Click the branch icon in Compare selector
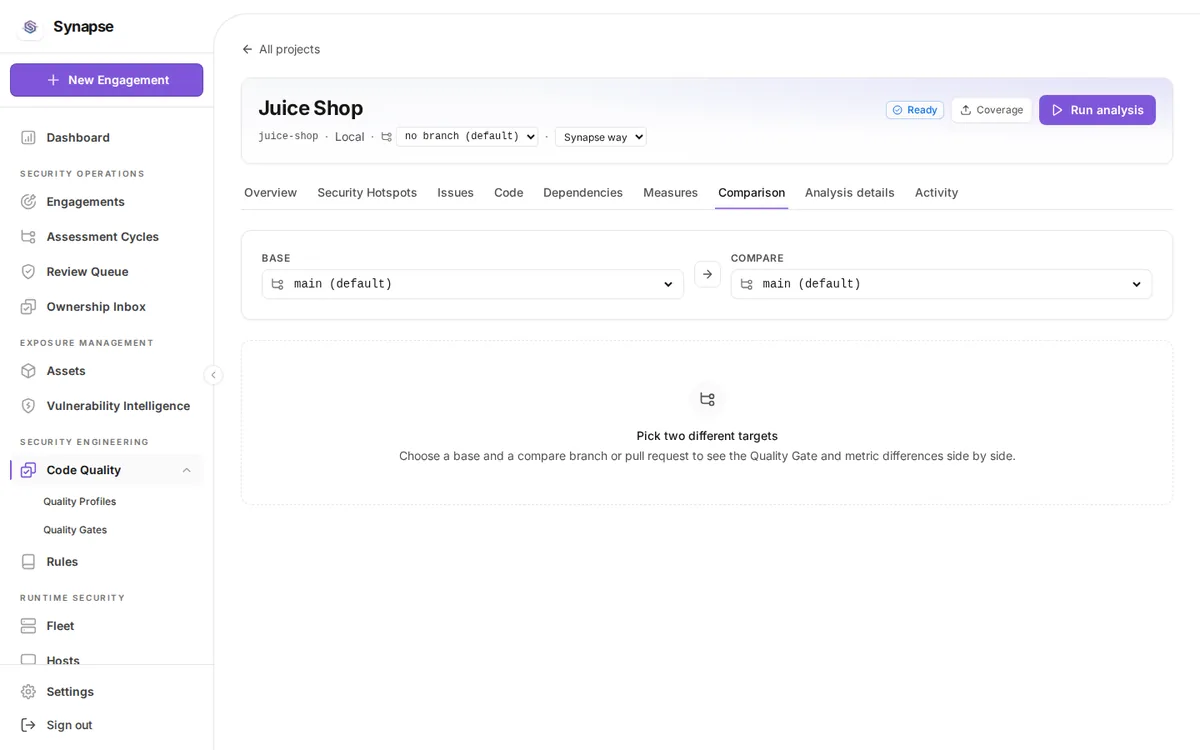The width and height of the screenshot is (1200, 750). click(747, 284)
